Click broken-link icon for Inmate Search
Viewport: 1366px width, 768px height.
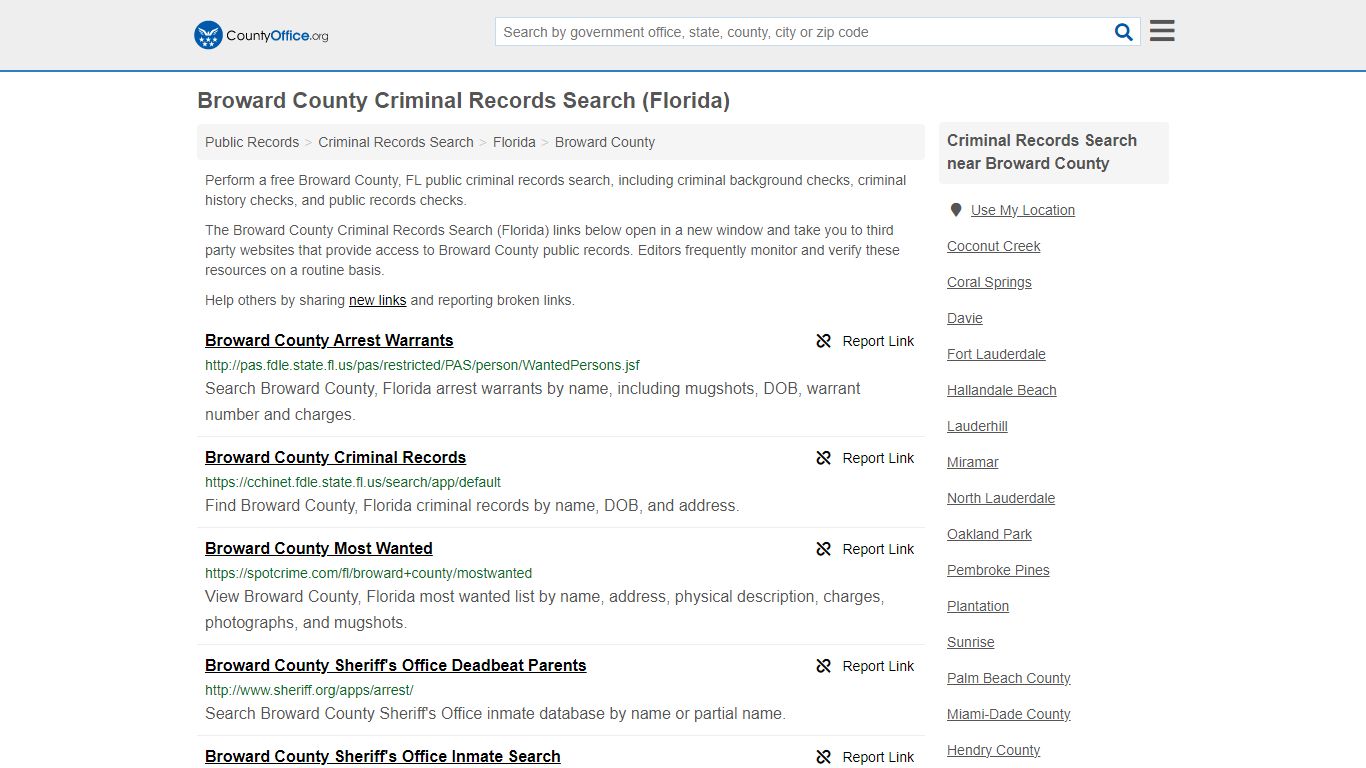click(824, 757)
